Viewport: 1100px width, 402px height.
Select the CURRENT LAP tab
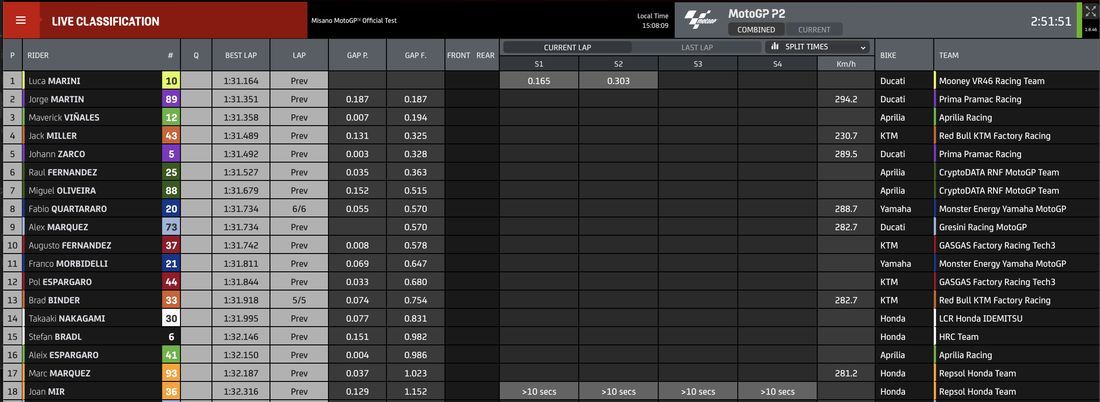pyautogui.click(x=568, y=47)
